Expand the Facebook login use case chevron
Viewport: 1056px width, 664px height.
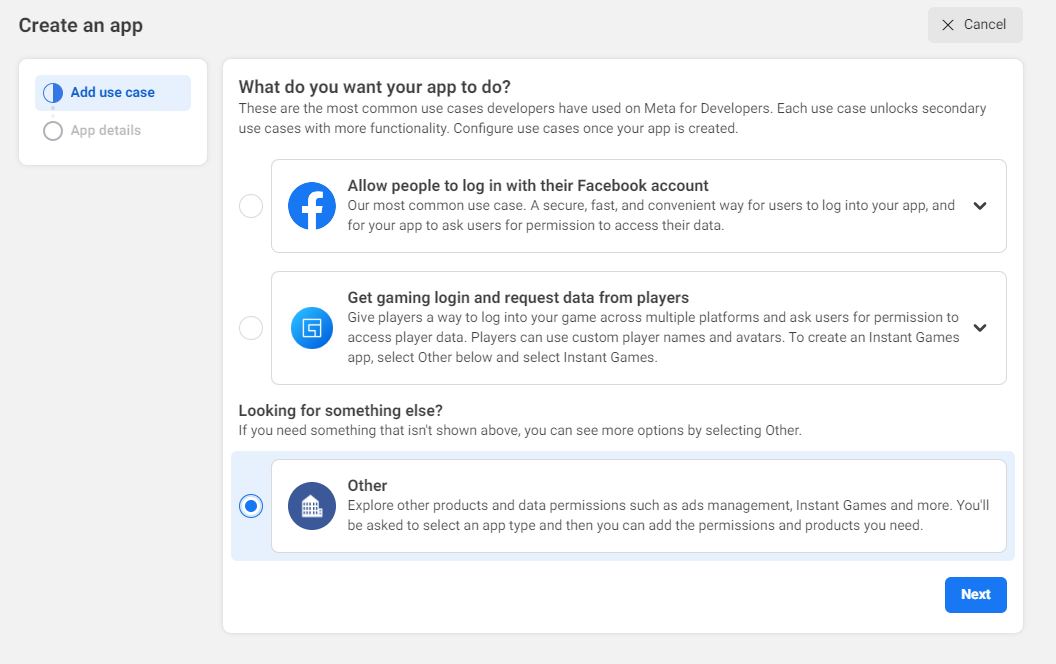click(980, 206)
